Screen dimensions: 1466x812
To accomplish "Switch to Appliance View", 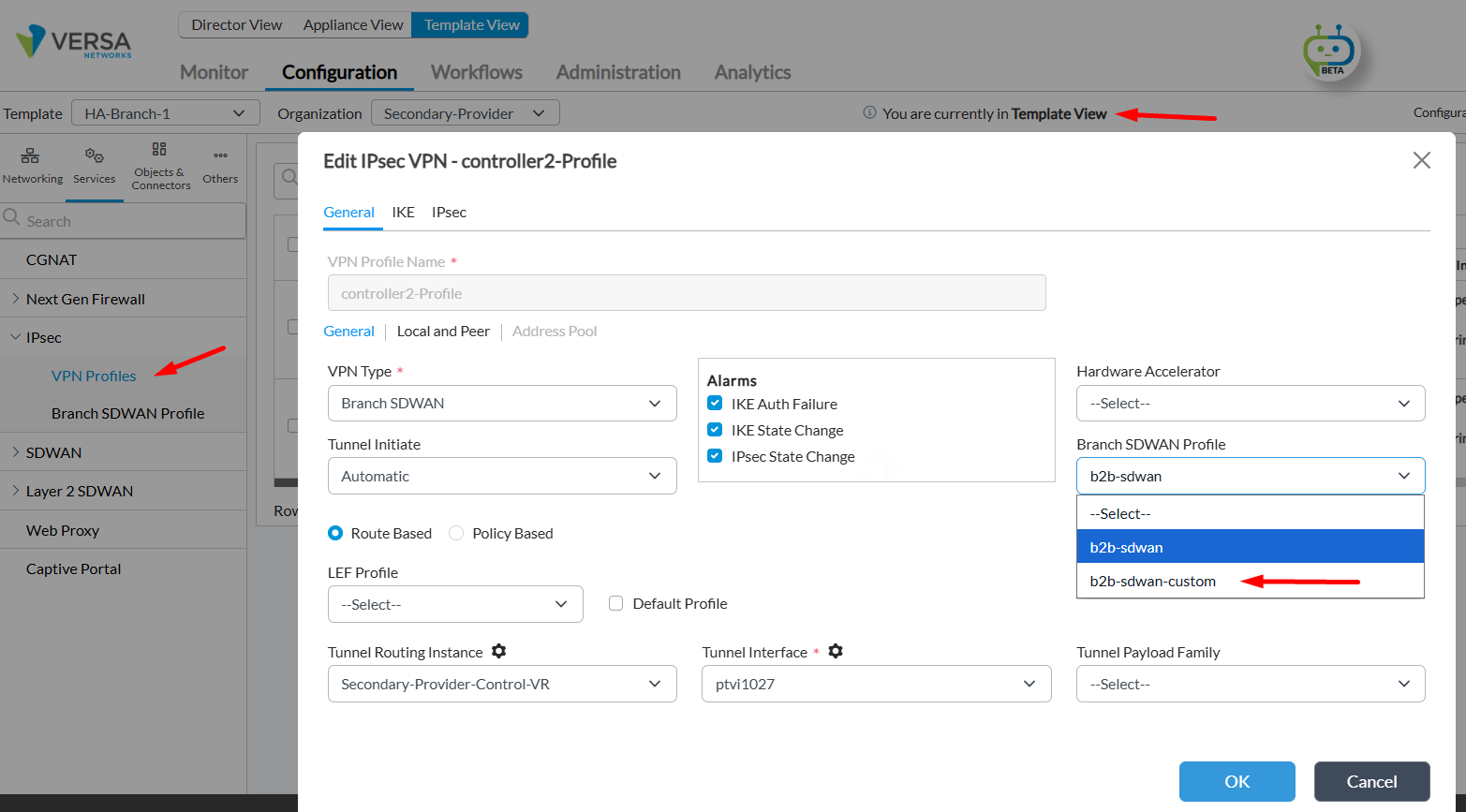I will click(353, 24).
